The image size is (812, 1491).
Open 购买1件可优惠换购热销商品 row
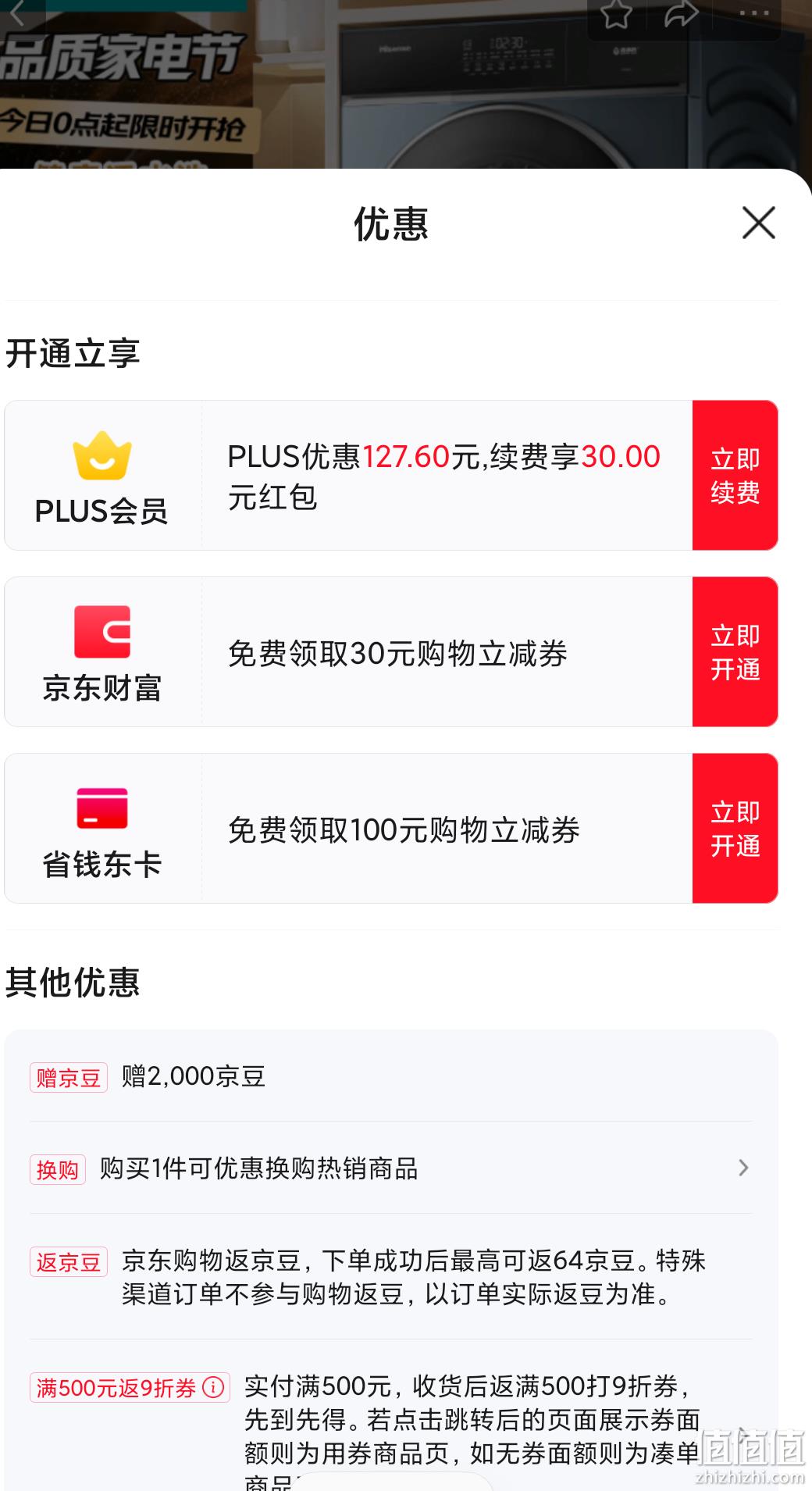coord(391,1168)
